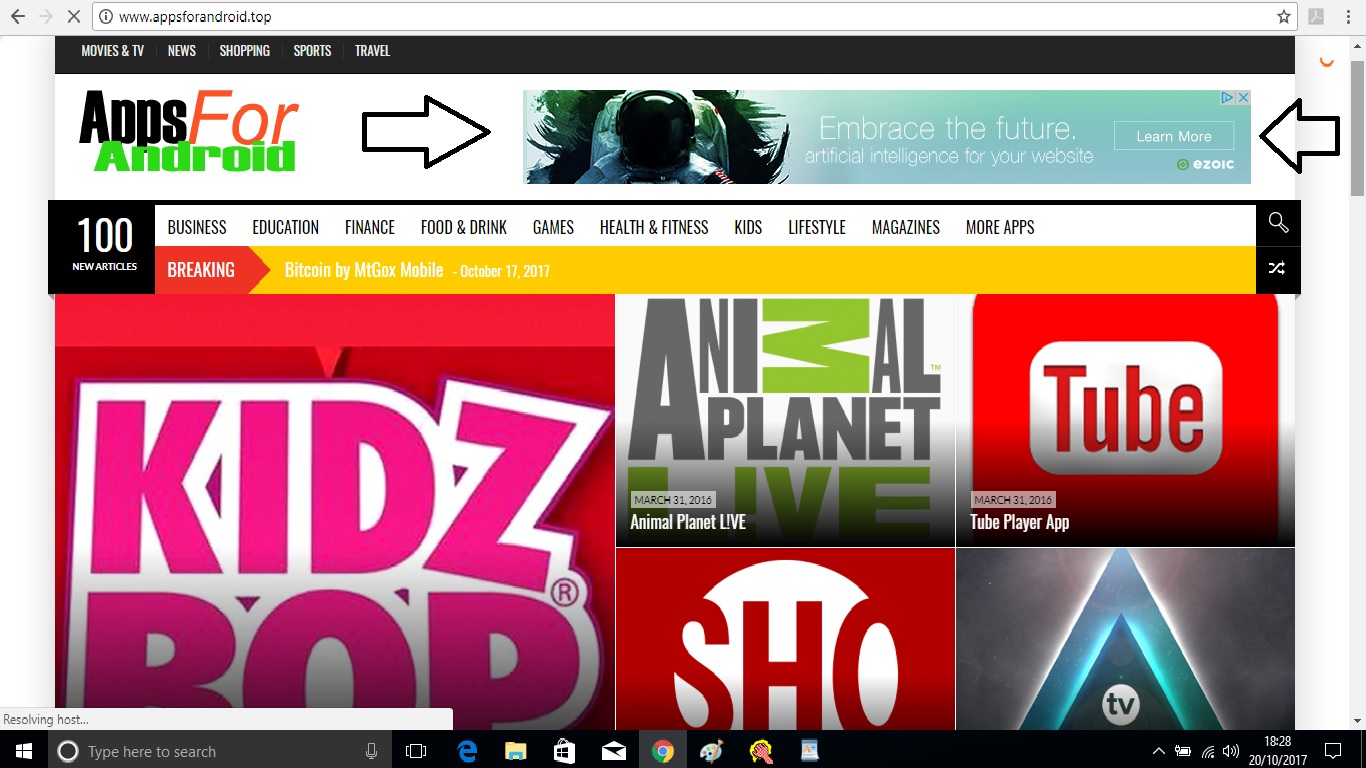Screen dimensions: 1366x768
Task: Go back with the browser back arrow
Action: pos(17,16)
